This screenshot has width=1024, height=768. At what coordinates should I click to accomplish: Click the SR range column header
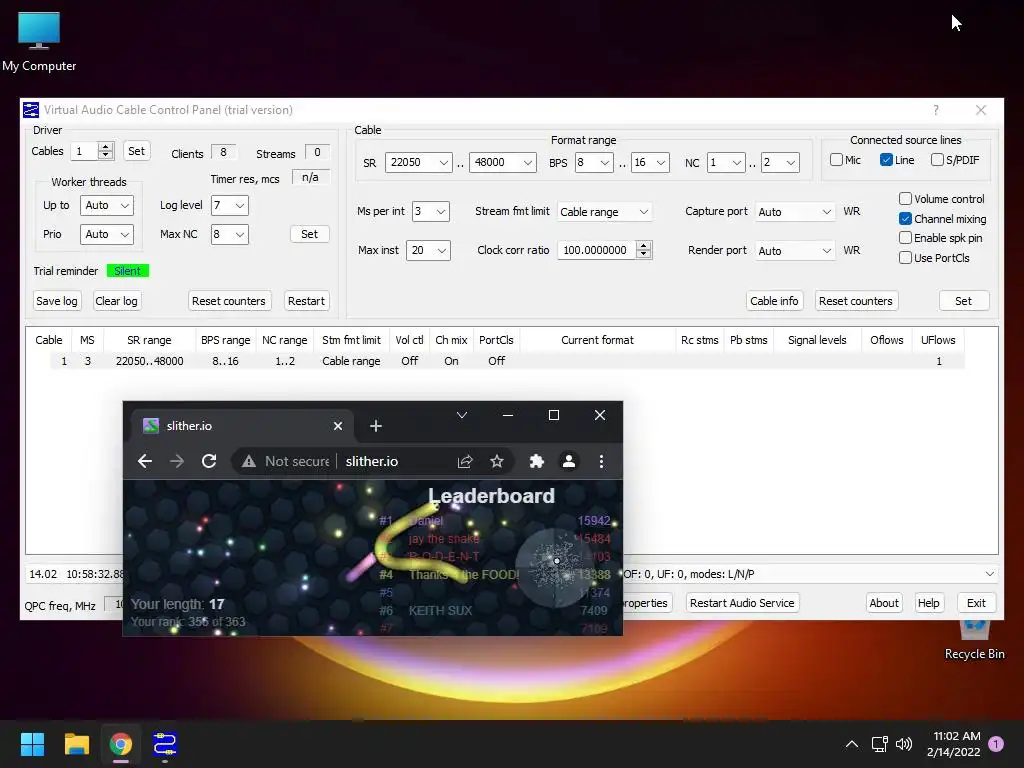coord(149,340)
